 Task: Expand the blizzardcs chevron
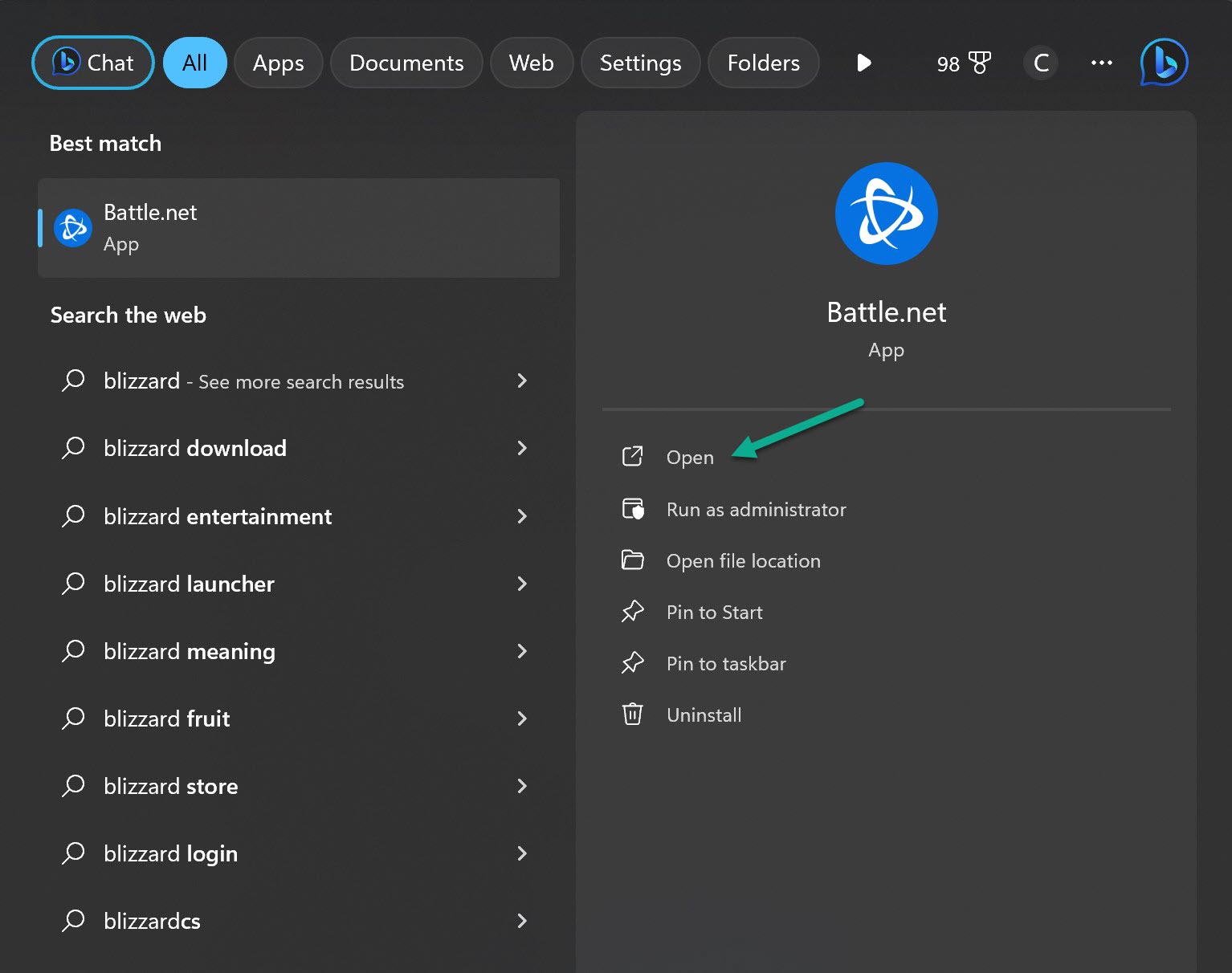tap(522, 921)
